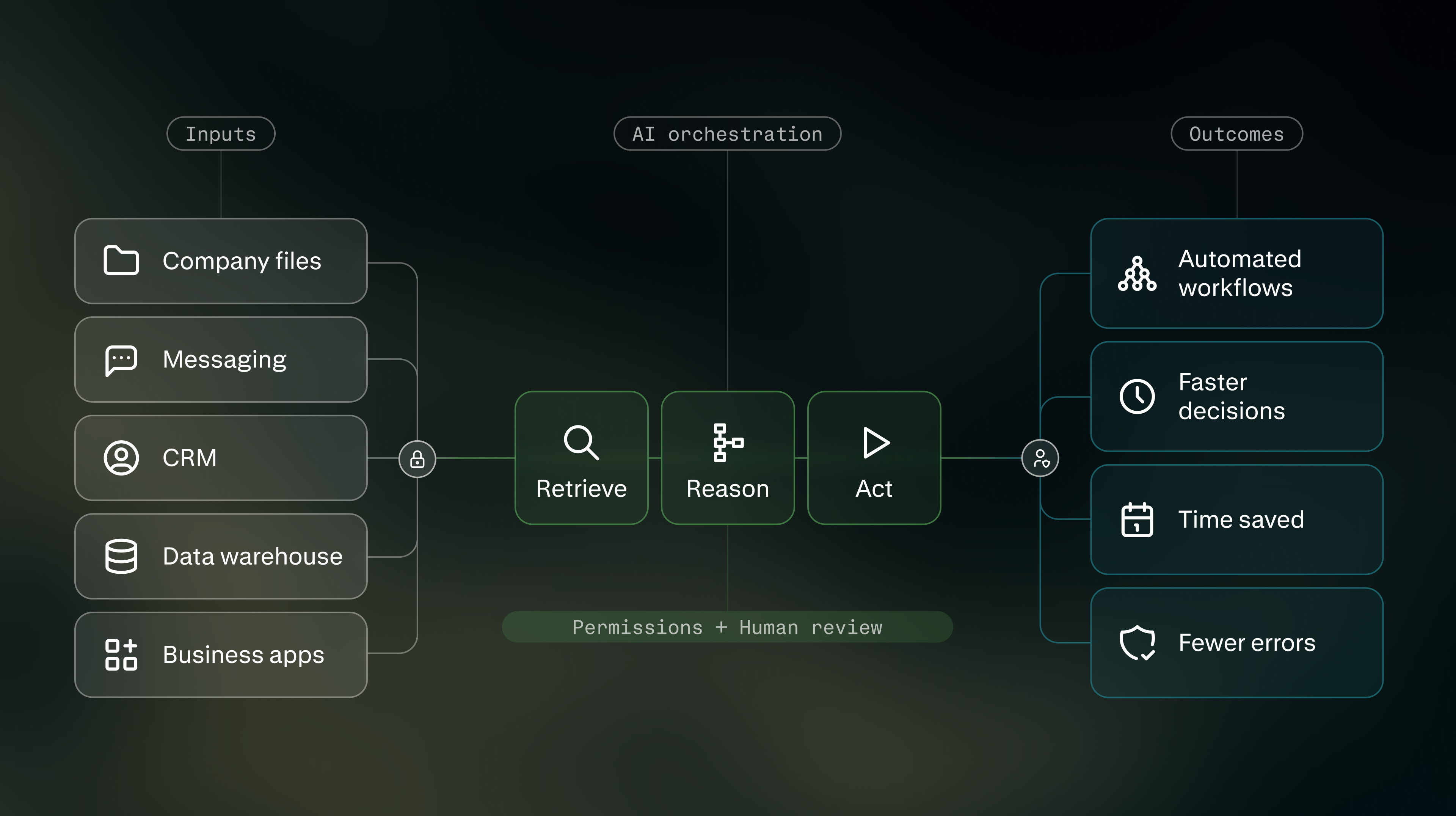Click the person-shield icon connector node
1456x816 pixels.
1040,458
